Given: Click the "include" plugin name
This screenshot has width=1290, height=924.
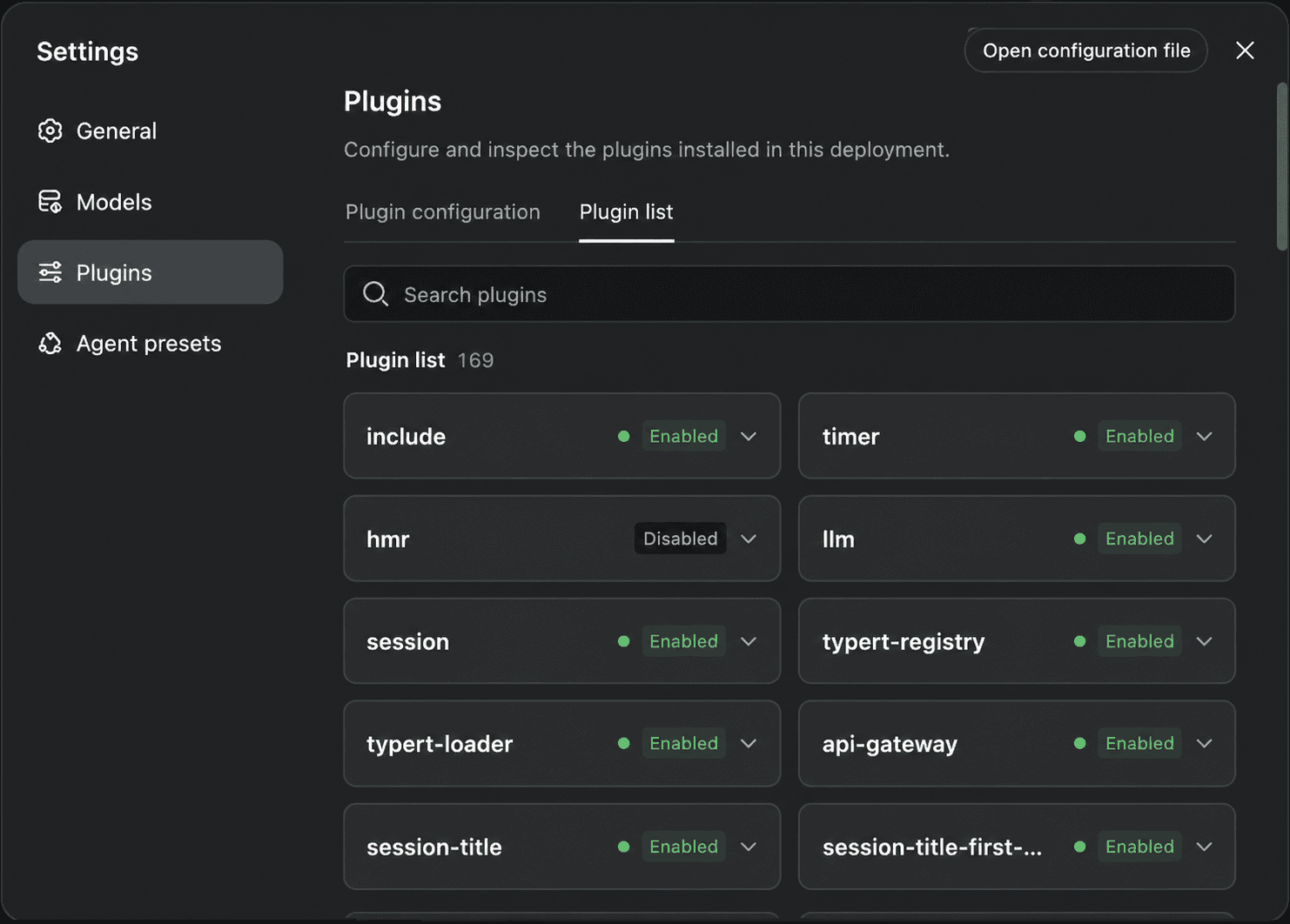Looking at the screenshot, I should [x=406, y=436].
